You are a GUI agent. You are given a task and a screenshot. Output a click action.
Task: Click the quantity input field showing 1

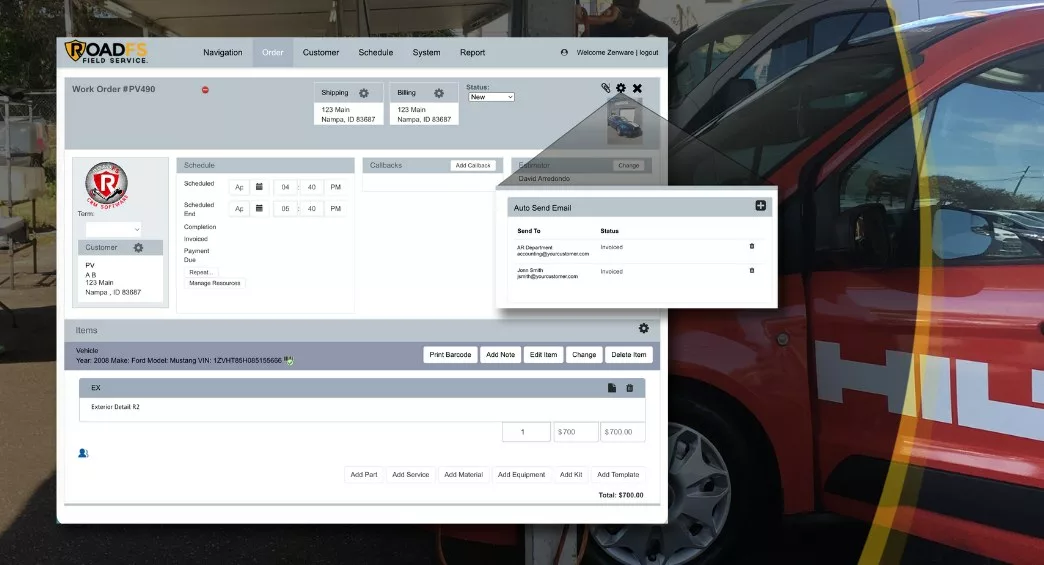[526, 432]
